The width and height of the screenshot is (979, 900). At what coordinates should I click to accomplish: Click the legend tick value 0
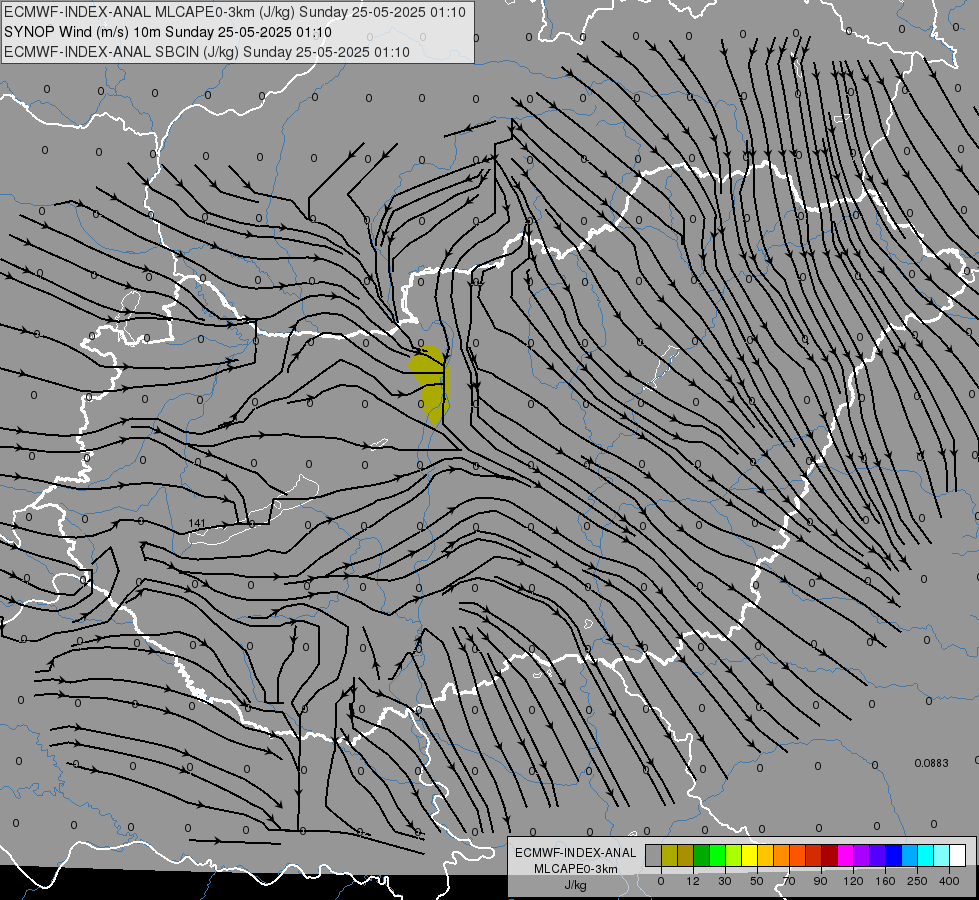[x=661, y=881]
